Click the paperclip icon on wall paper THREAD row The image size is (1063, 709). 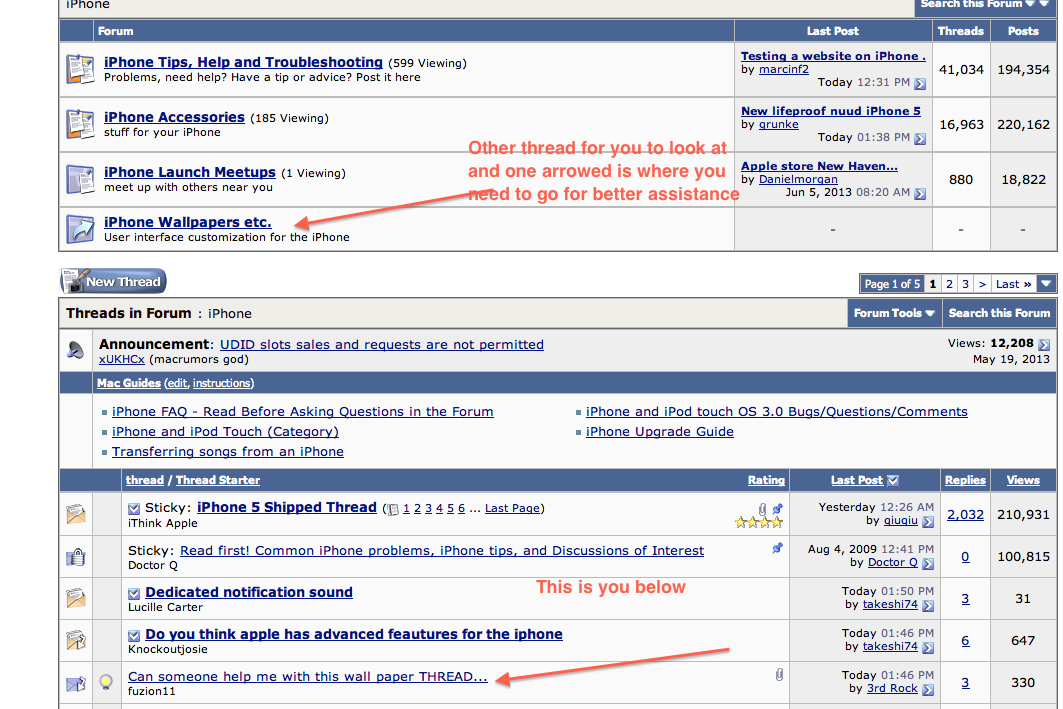[780, 674]
